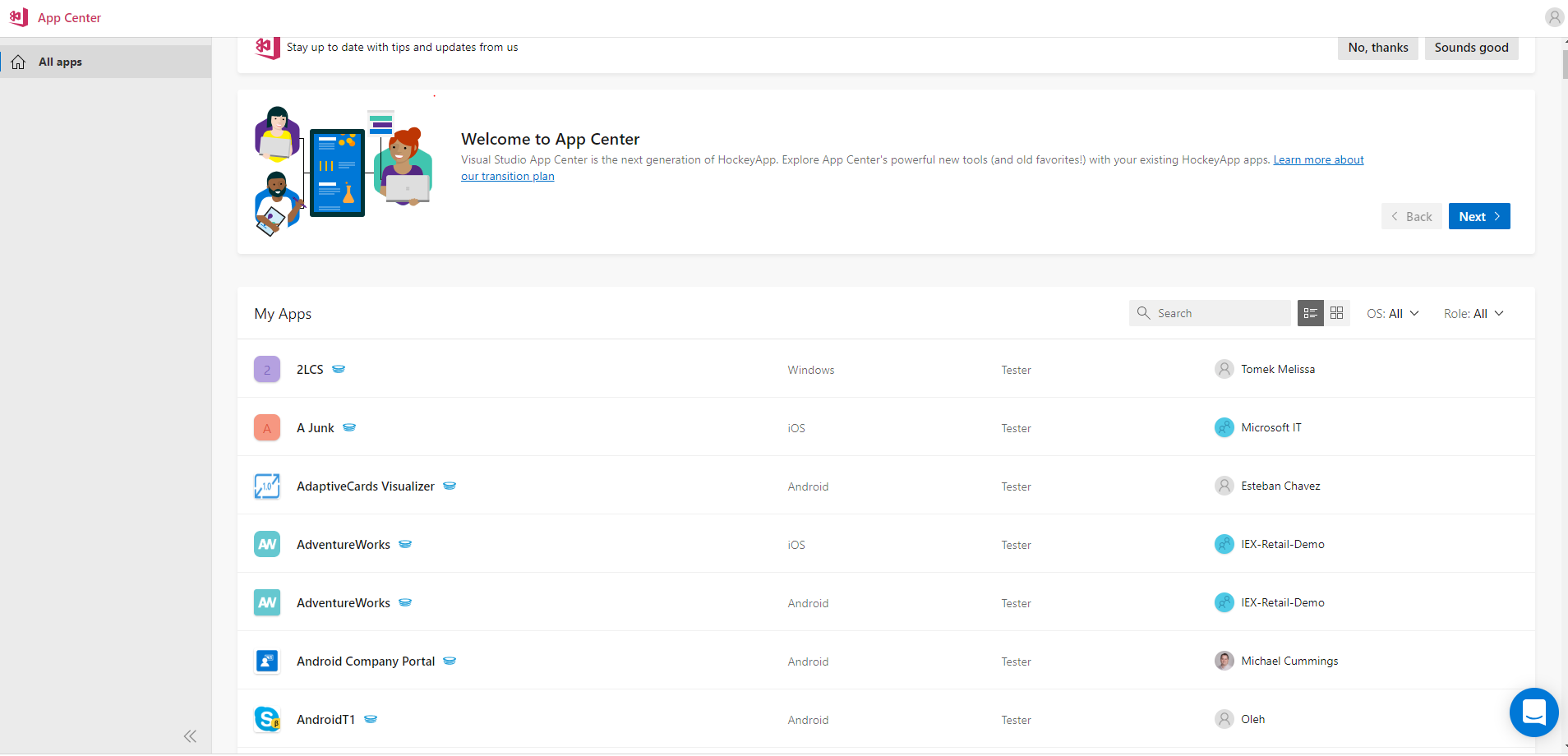Open the user account avatar menu

[x=1554, y=17]
